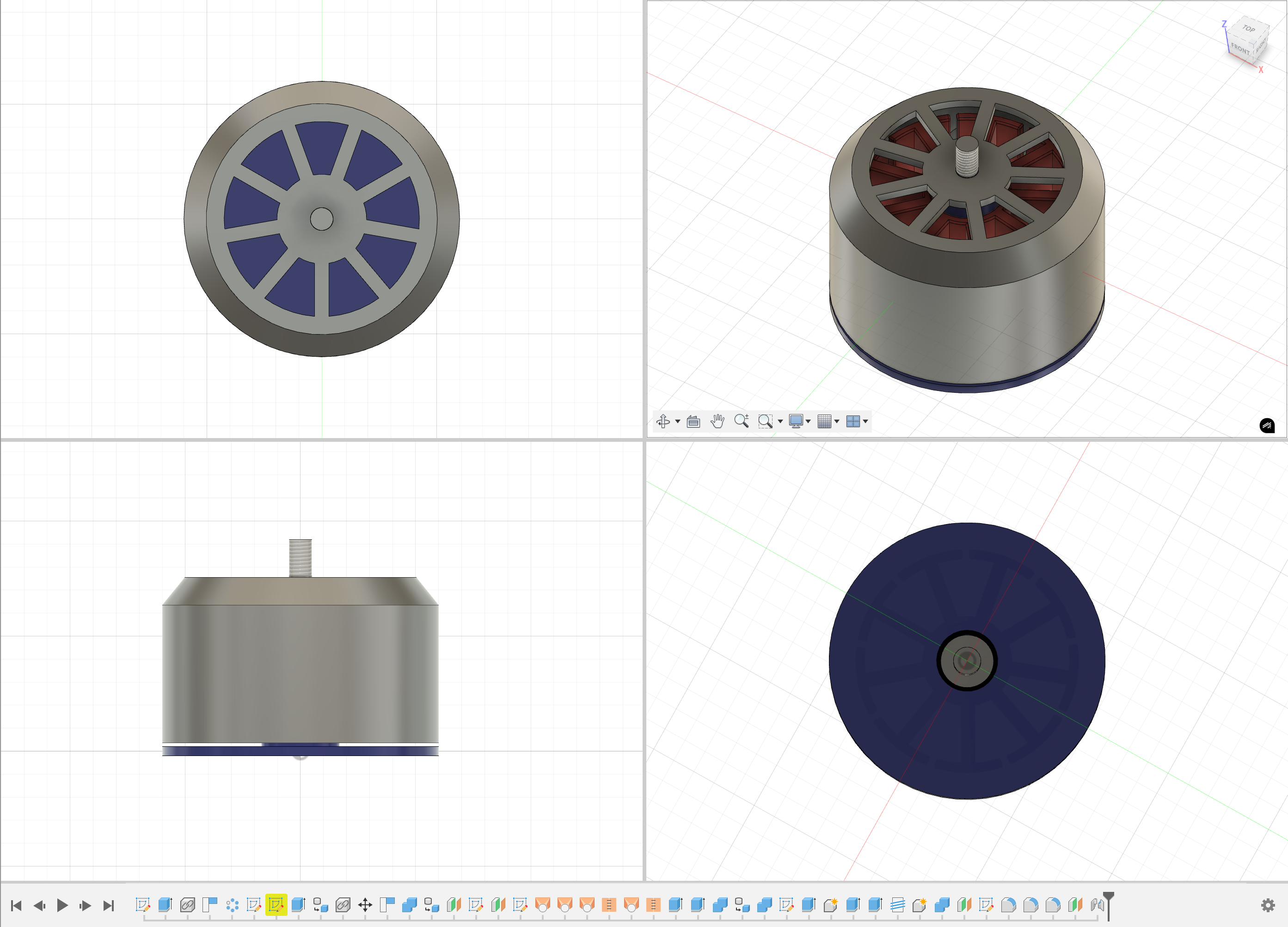Image resolution: width=1288 pixels, height=927 pixels.
Task: Activate the Orbit tool
Action: (663, 421)
